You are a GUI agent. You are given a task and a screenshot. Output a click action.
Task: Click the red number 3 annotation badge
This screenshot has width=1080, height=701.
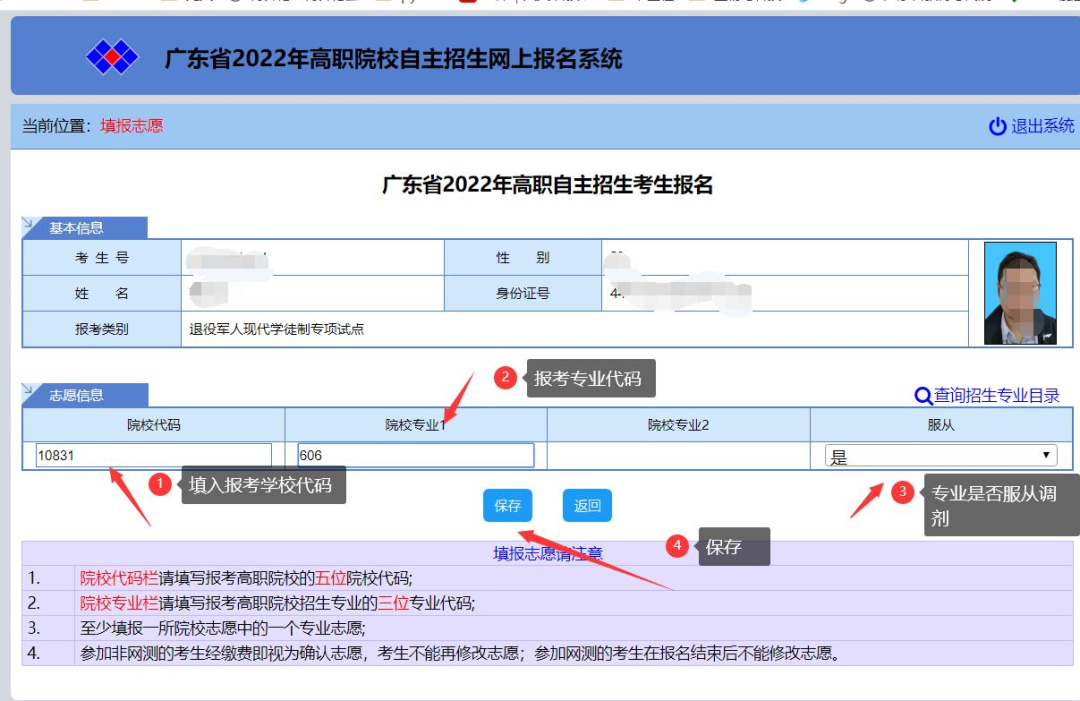point(902,491)
